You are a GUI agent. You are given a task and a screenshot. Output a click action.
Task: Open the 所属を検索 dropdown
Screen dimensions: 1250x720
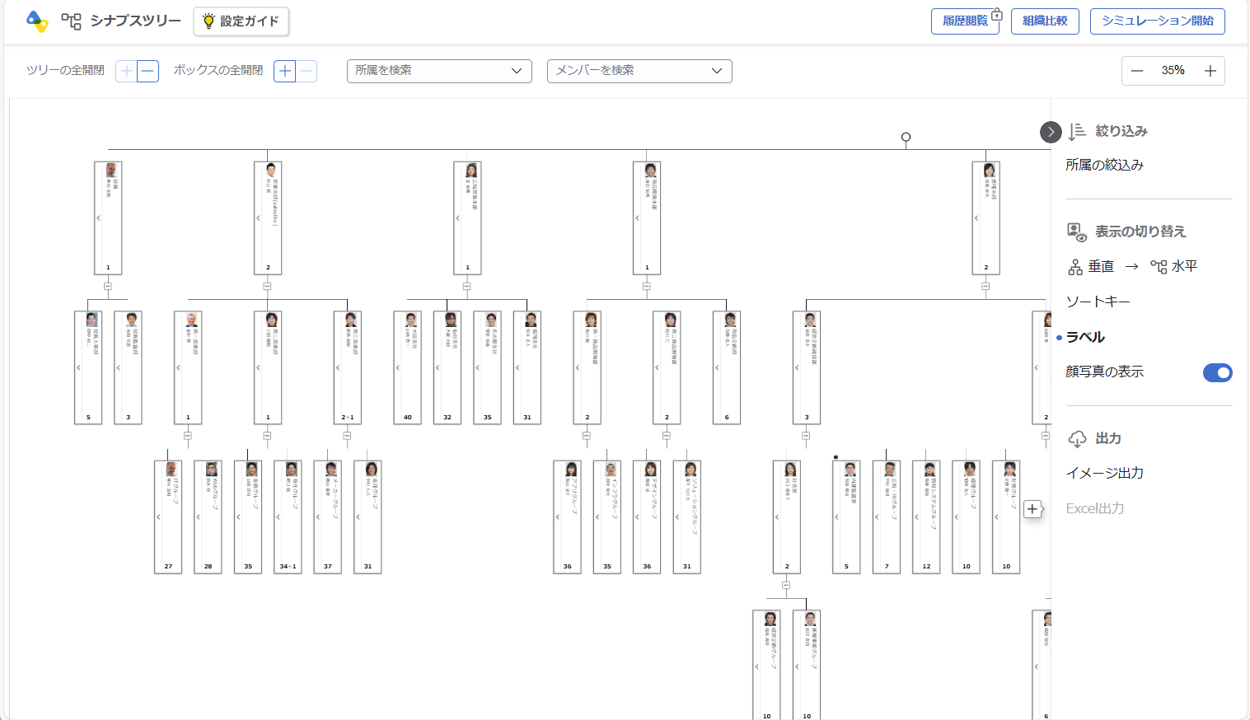coord(439,71)
